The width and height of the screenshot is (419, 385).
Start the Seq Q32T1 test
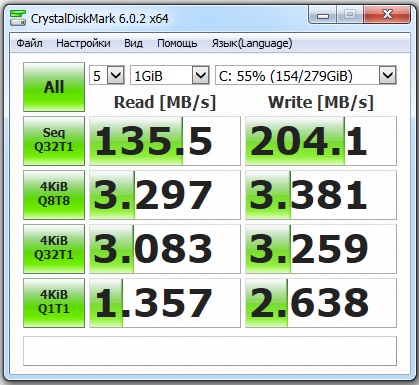[x=54, y=141]
